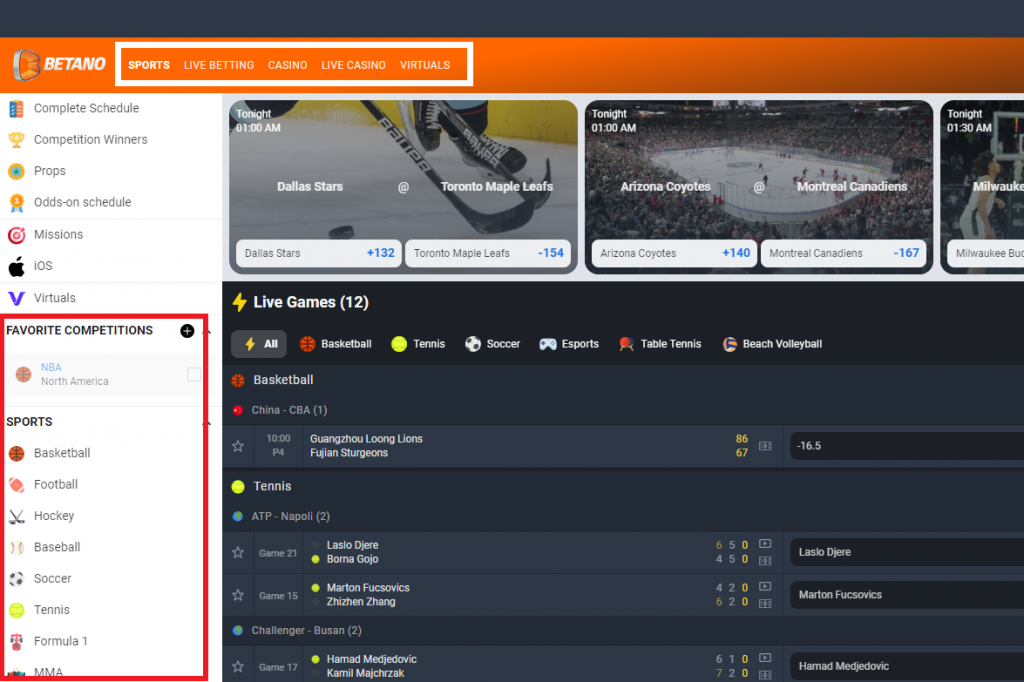Select the -16.5 spread odds button
Image resolution: width=1024 pixels, height=682 pixels.
click(x=907, y=446)
